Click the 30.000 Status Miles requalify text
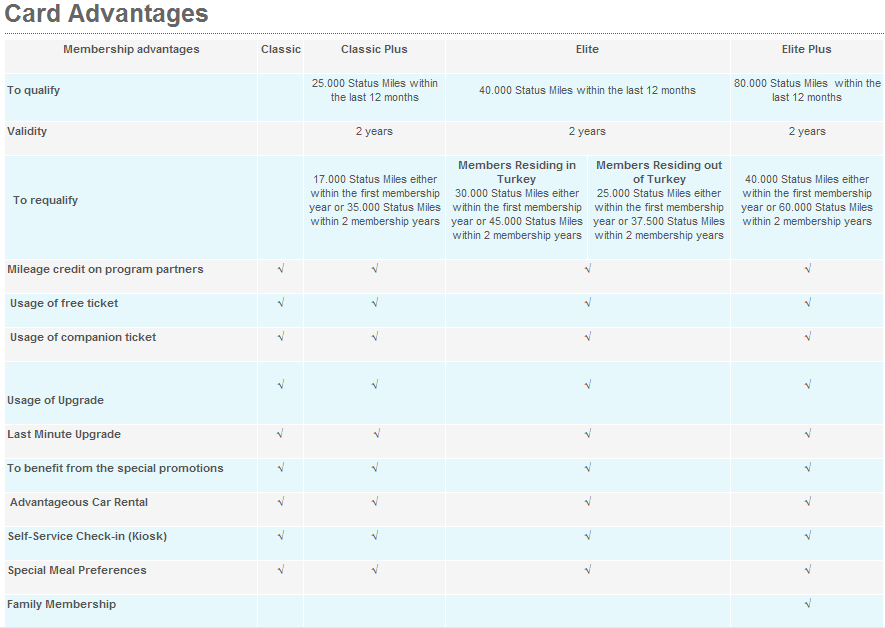The image size is (885, 628). point(516,214)
